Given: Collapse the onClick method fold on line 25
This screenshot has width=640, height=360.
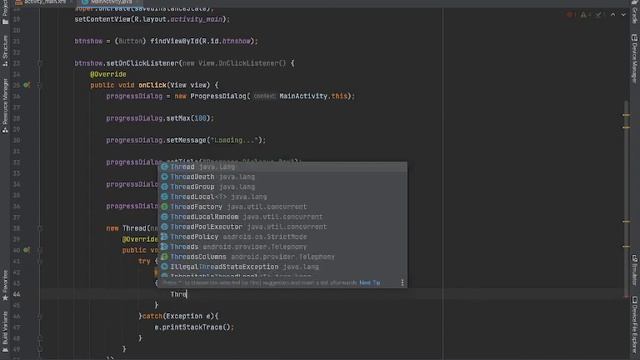Looking at the screenshot, I should pyautogui.click(x=40, y=85).
